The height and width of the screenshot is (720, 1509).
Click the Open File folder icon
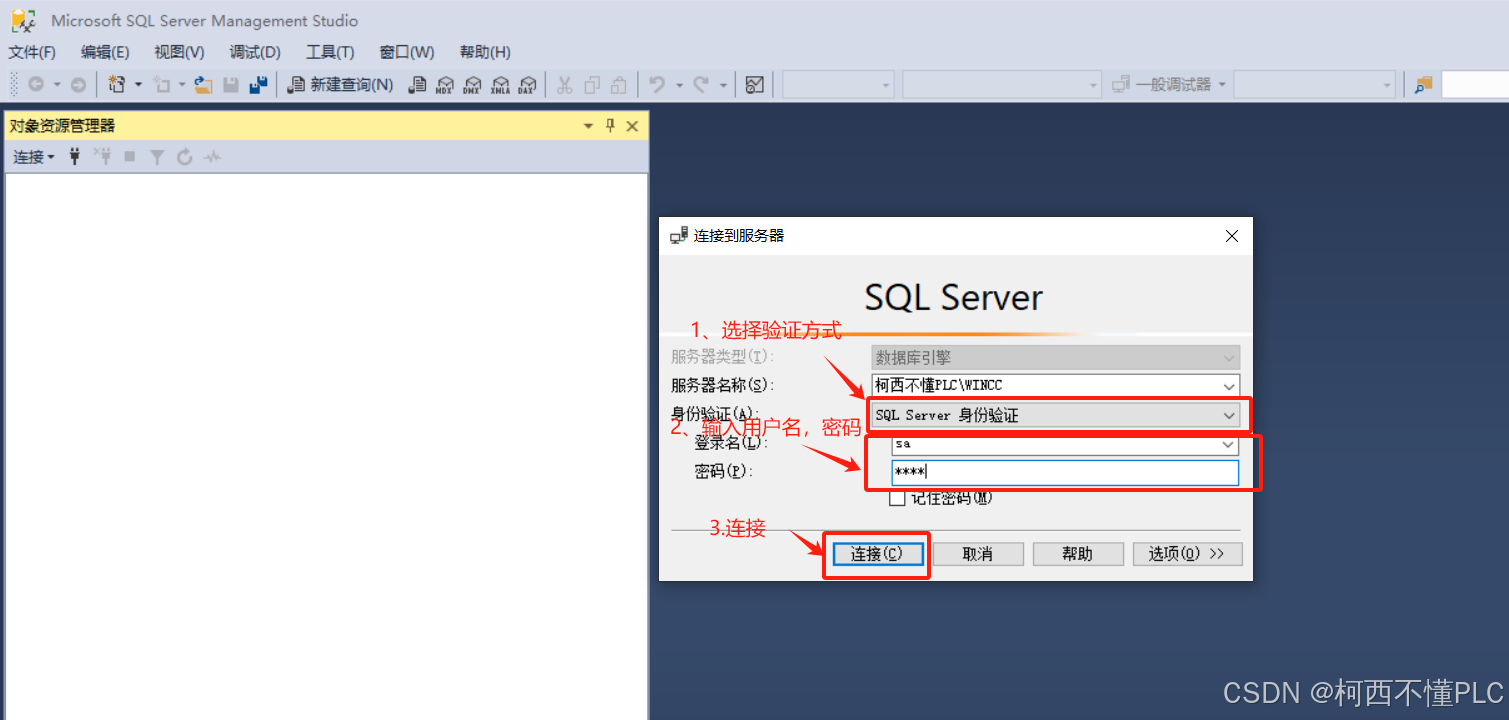point(203,85)
